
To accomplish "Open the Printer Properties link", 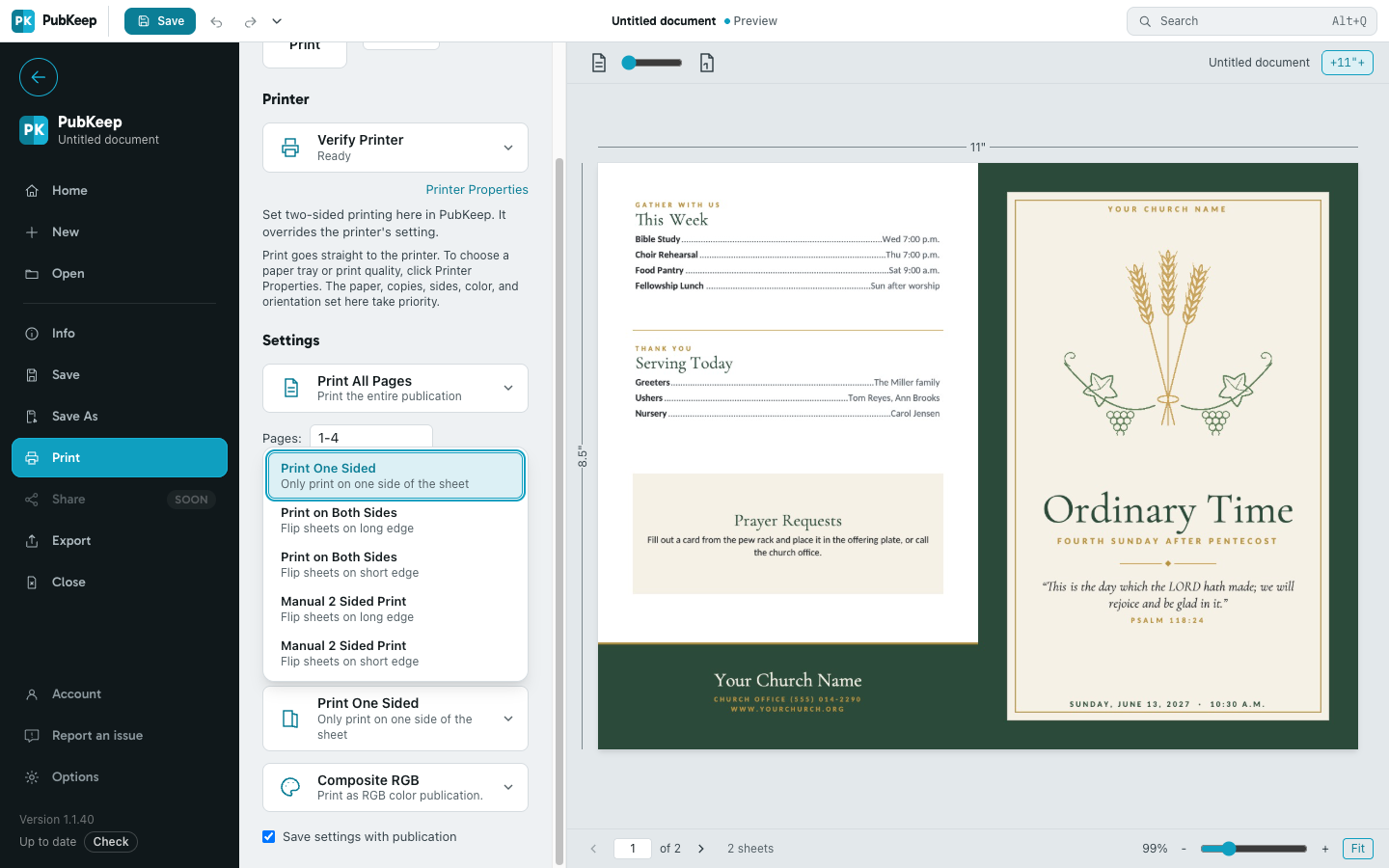I will pos(477,190).
